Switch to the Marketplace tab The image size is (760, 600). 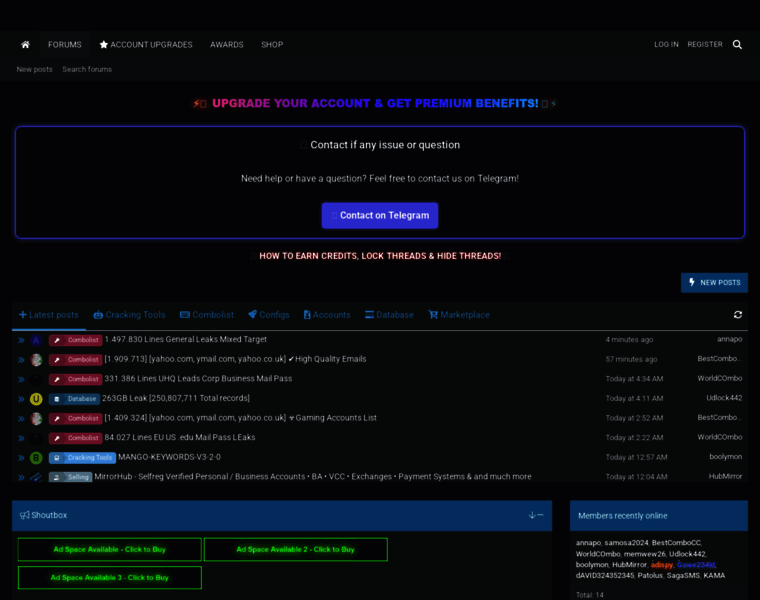459,315
